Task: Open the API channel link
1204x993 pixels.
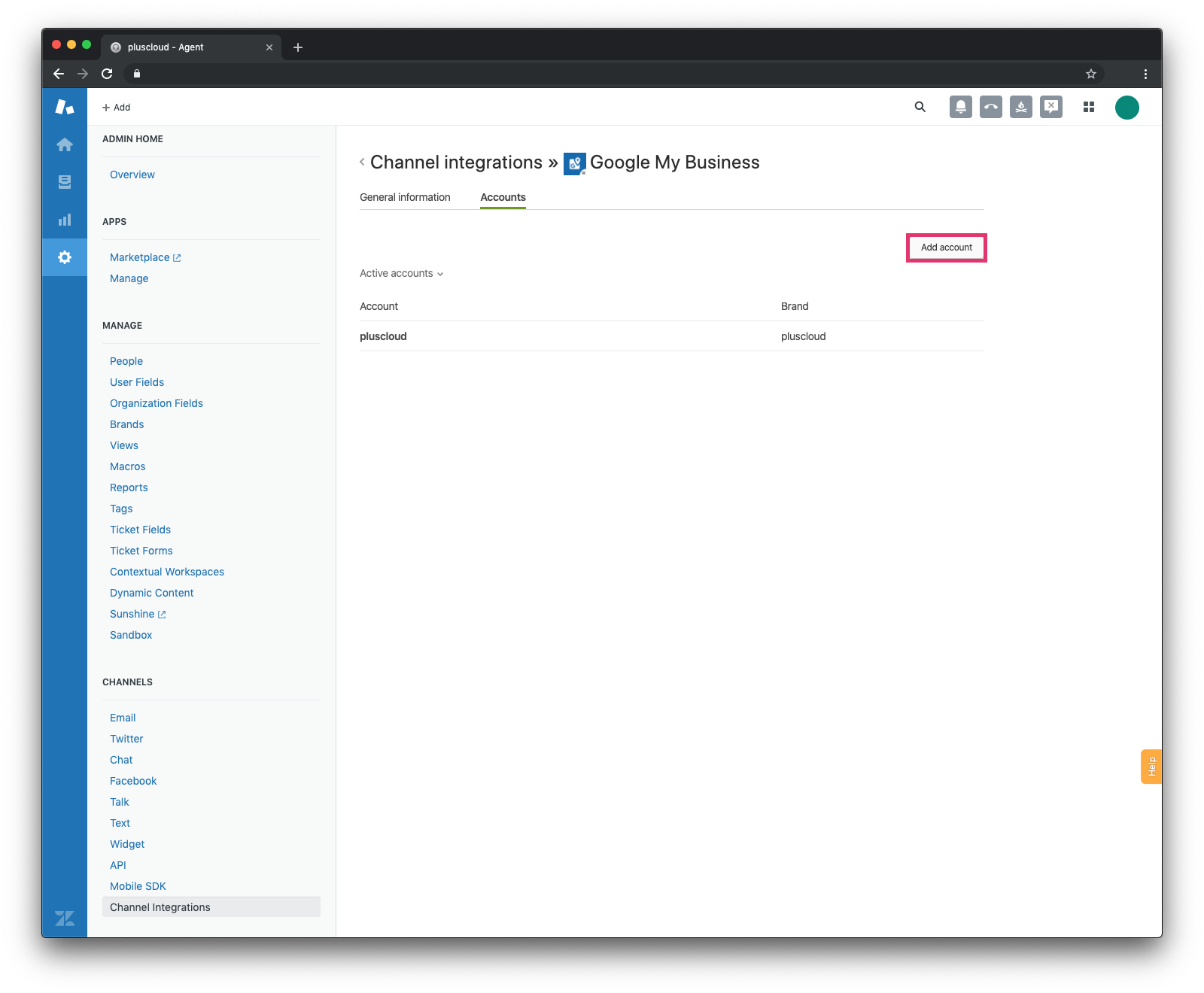Action: pos(118,865)
